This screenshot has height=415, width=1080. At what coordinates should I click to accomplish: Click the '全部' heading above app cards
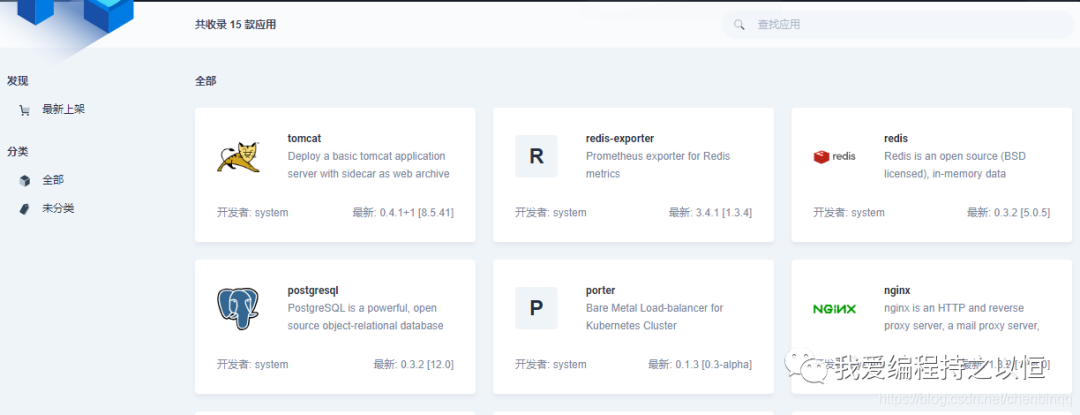coord(205,81)
